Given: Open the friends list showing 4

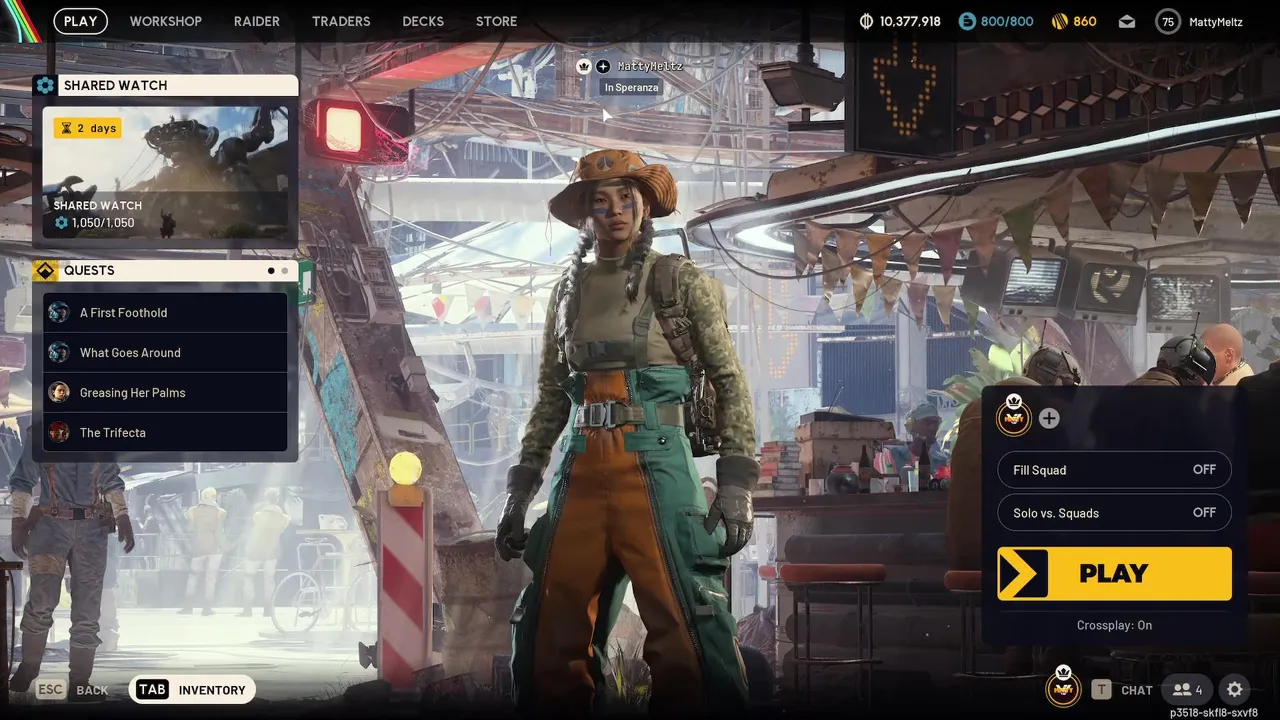Looking at the screenshot, I should pyautogui.click(x=1187, y=689).
